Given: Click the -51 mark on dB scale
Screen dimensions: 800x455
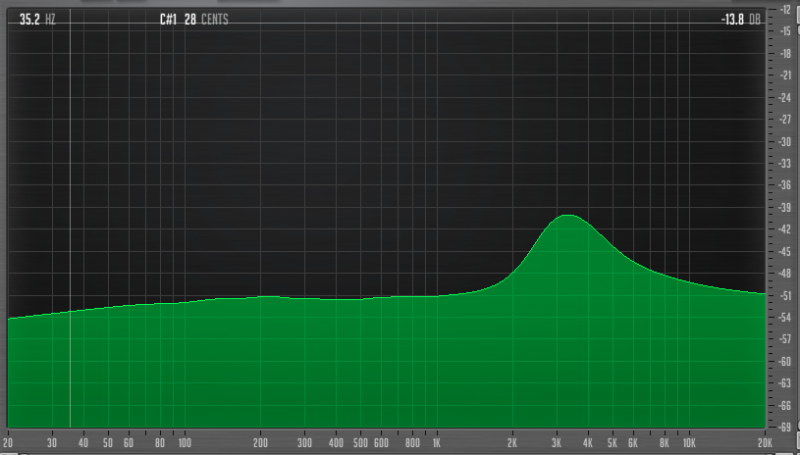Looking at the screenshot, I should point(786,295).
